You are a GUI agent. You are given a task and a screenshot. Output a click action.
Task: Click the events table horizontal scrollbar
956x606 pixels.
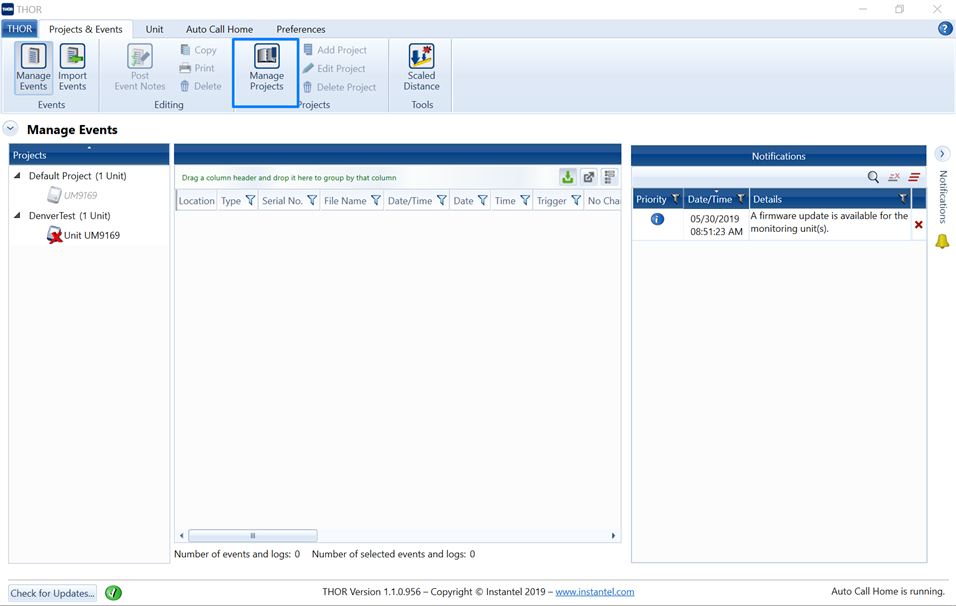coord(252,536)
